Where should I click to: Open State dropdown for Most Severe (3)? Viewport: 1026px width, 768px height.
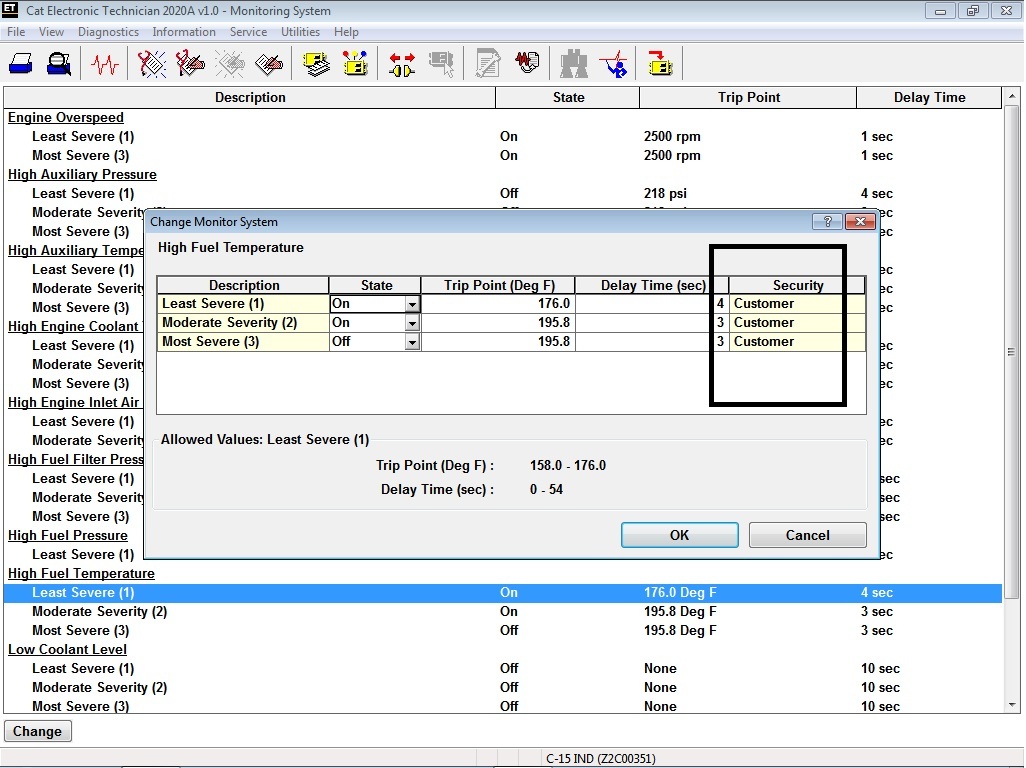point(412,342)
